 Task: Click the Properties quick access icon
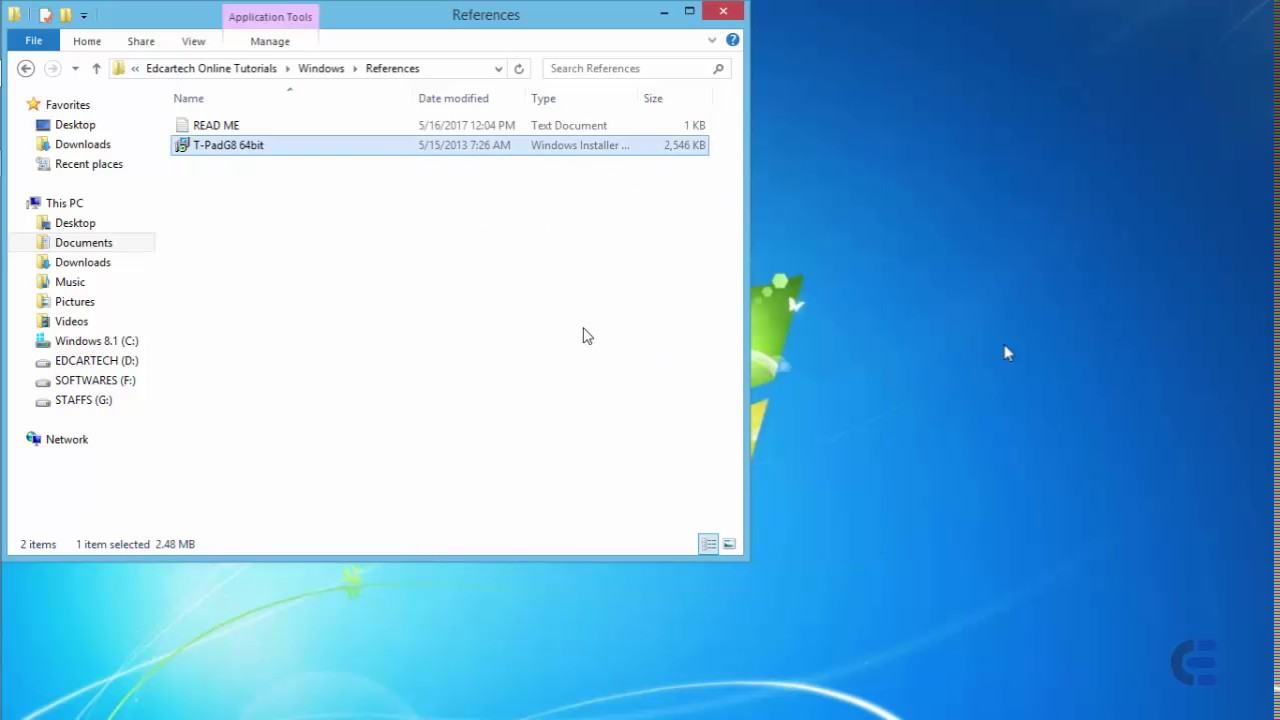[x=45, y=15]
